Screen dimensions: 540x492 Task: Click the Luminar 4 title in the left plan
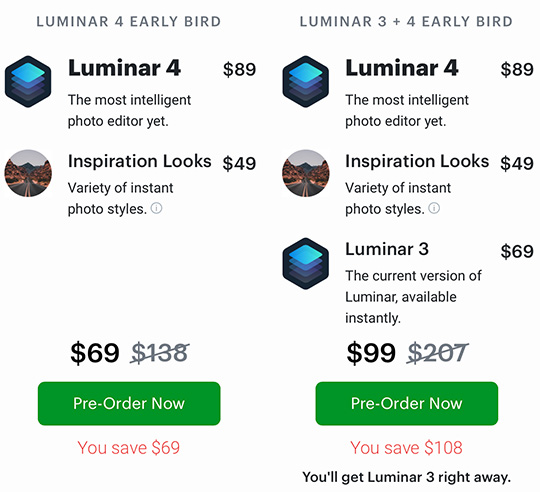[124, 68]
